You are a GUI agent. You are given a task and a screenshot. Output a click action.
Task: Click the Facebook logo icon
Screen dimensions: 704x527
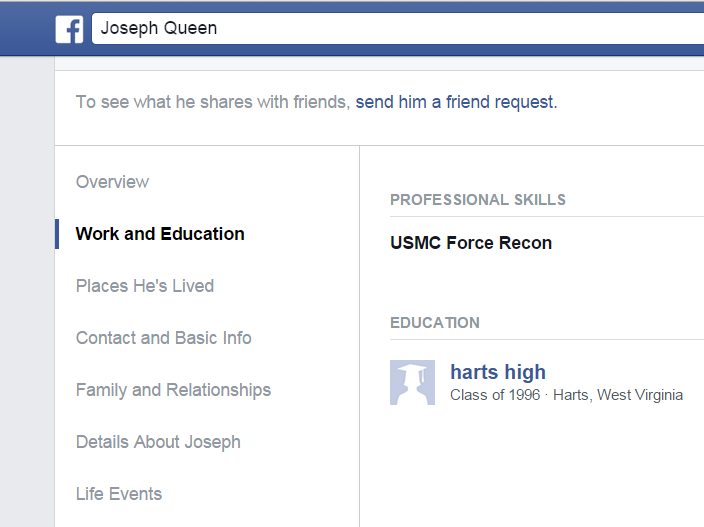pos(69,28)
